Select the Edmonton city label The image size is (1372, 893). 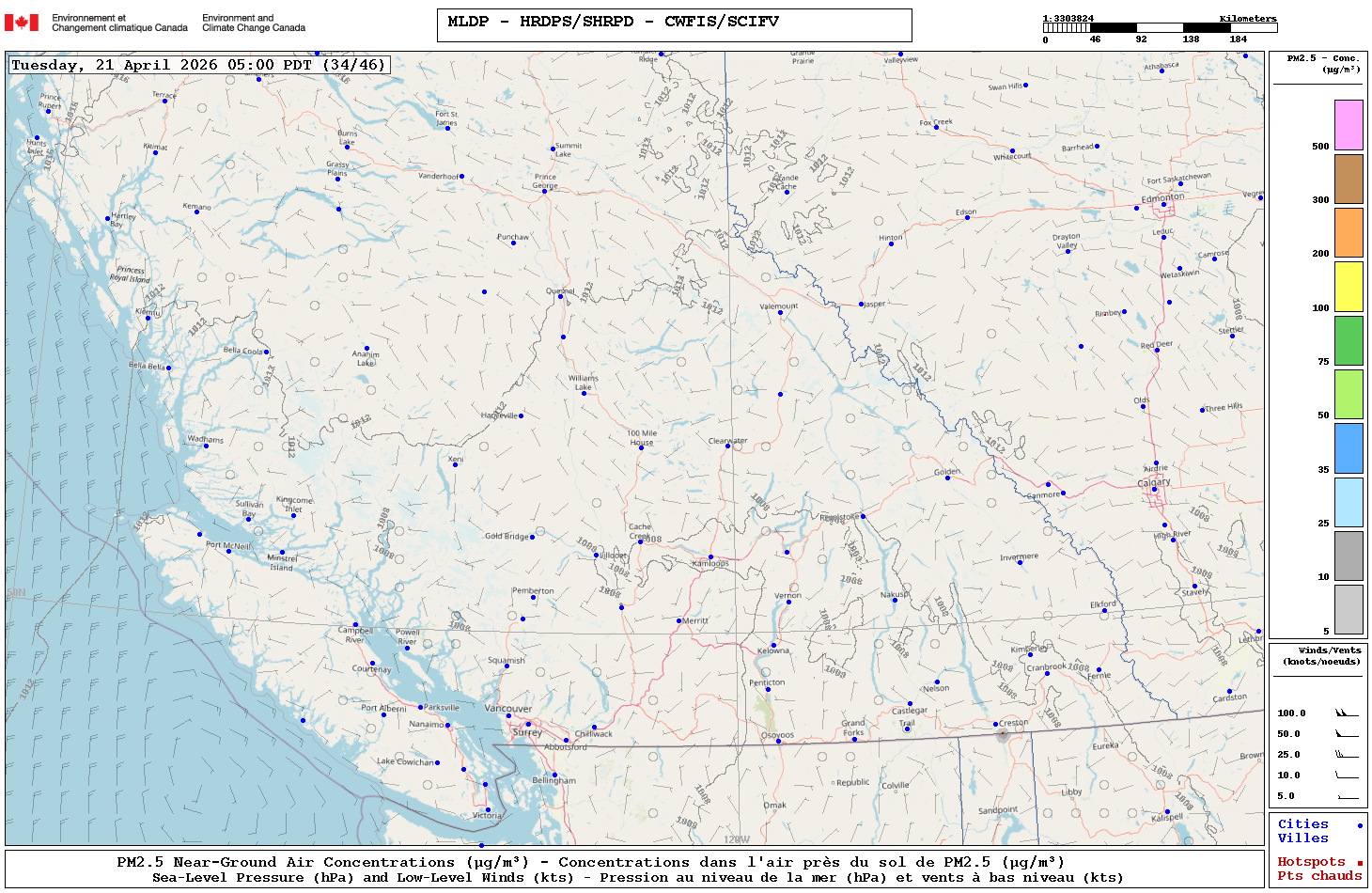click(x=1162, y=197)
